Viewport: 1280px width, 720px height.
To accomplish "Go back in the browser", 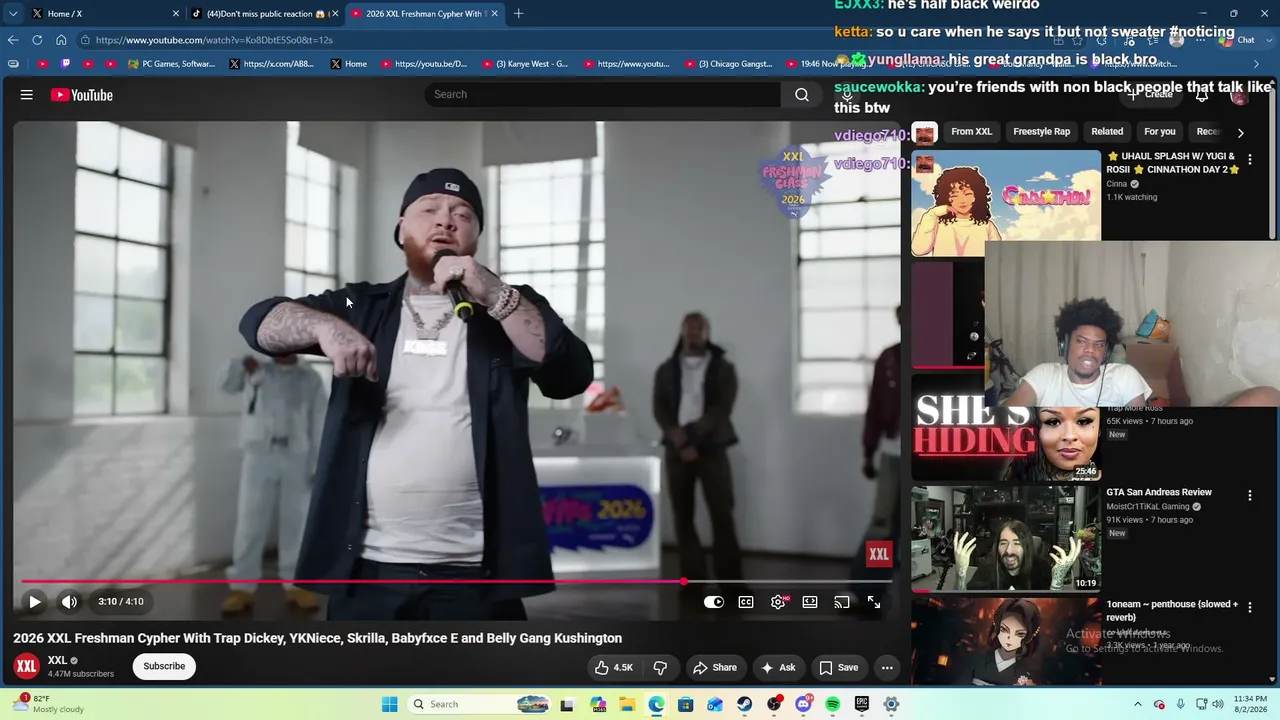I will point(13,40).
